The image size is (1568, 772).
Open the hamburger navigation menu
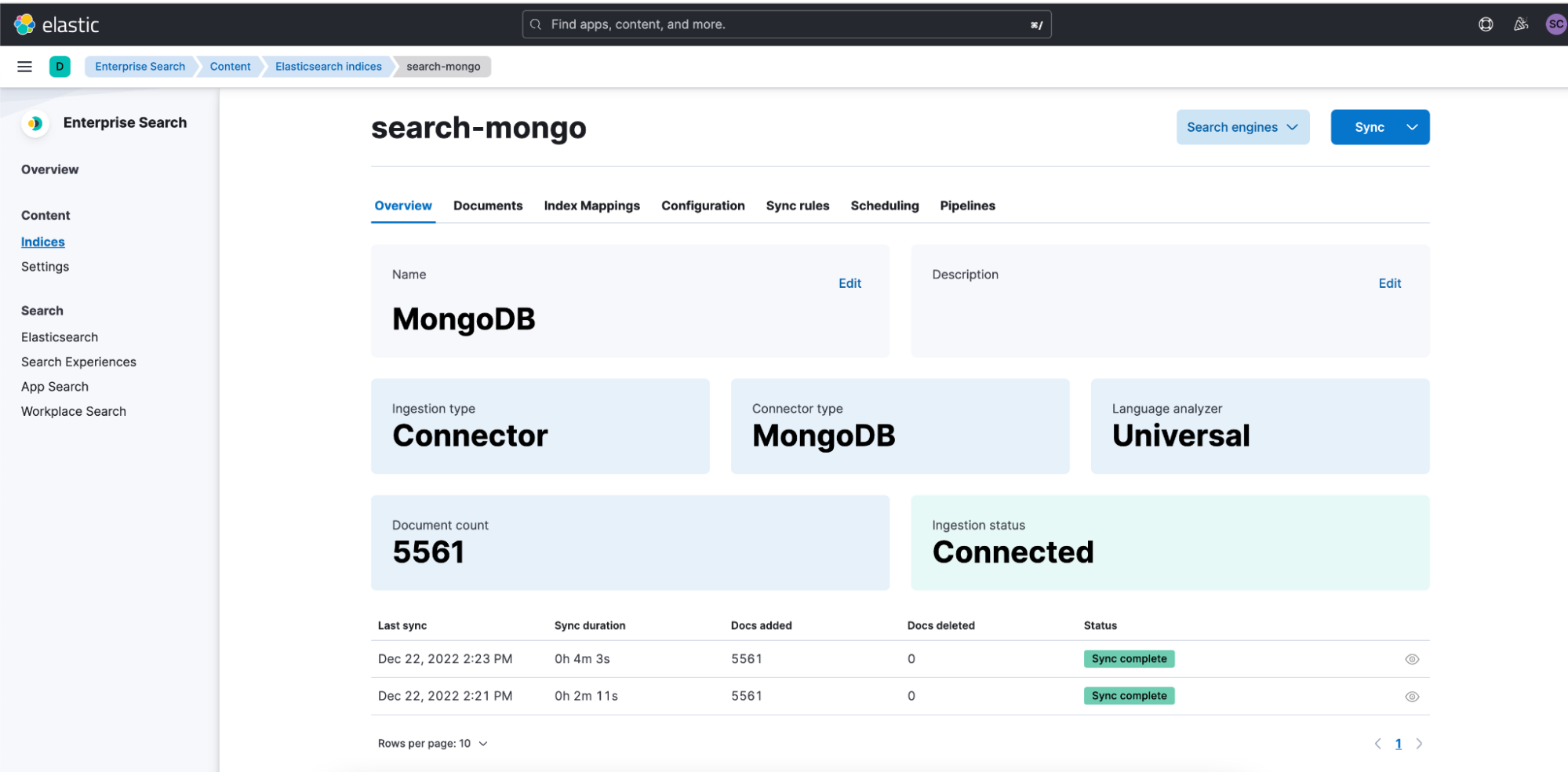(25, 67)
